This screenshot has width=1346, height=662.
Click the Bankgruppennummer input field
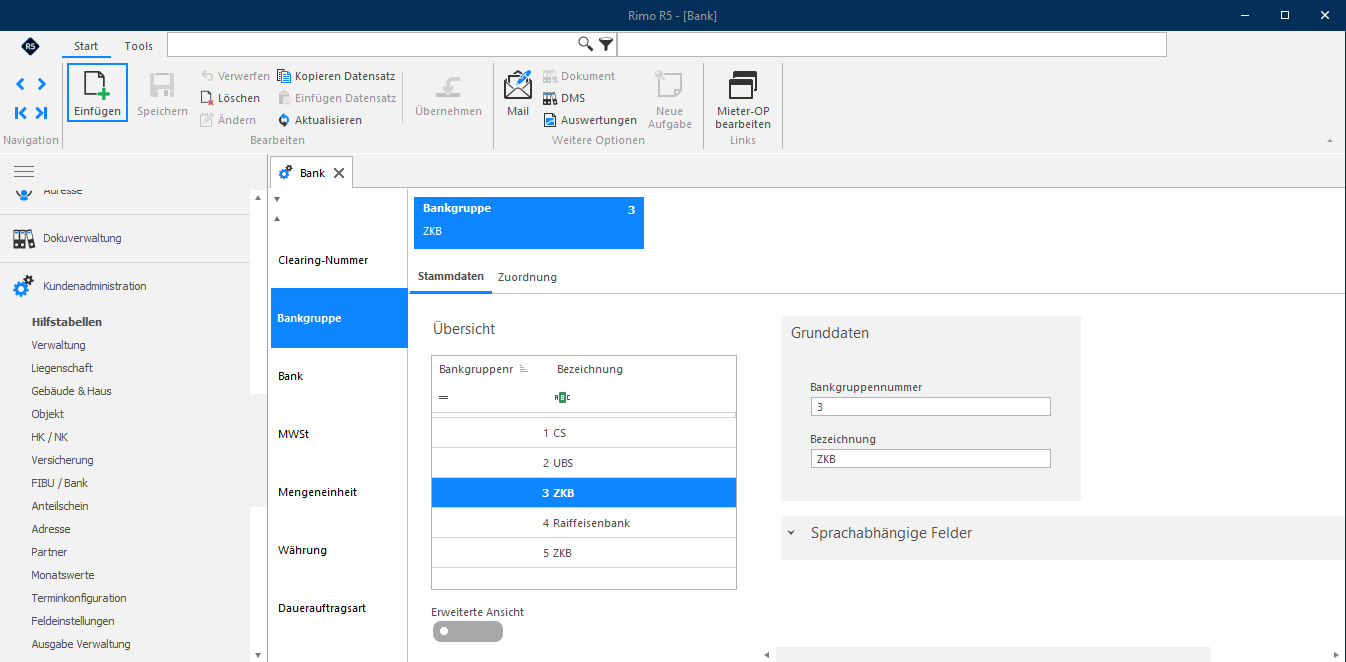[930, 407]
